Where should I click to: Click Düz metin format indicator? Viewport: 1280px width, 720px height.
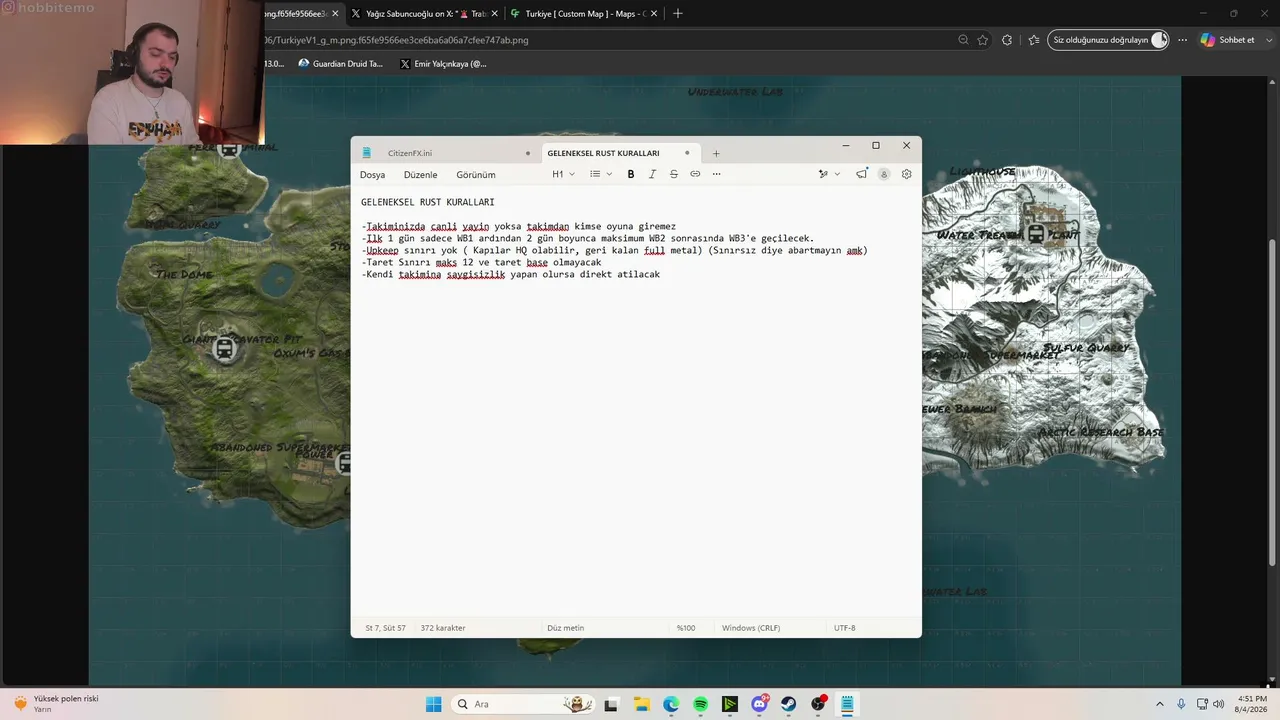click(565, 628)
